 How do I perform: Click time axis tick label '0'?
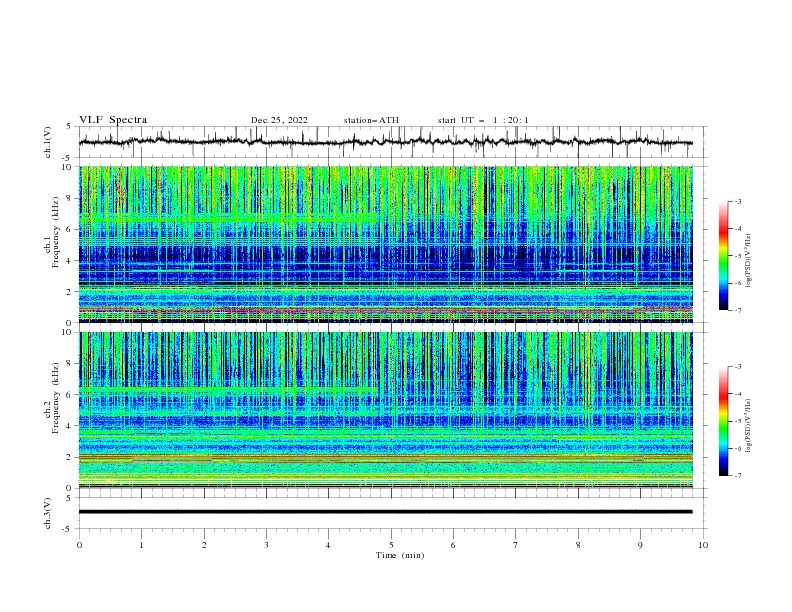(79, 545)
